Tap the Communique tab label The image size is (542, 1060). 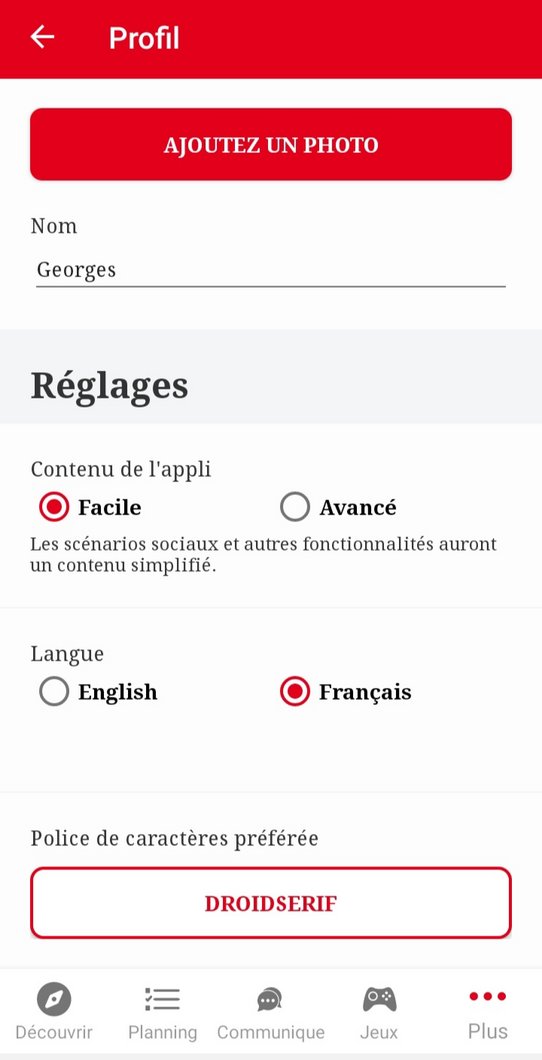click(x=270, y=1032)
